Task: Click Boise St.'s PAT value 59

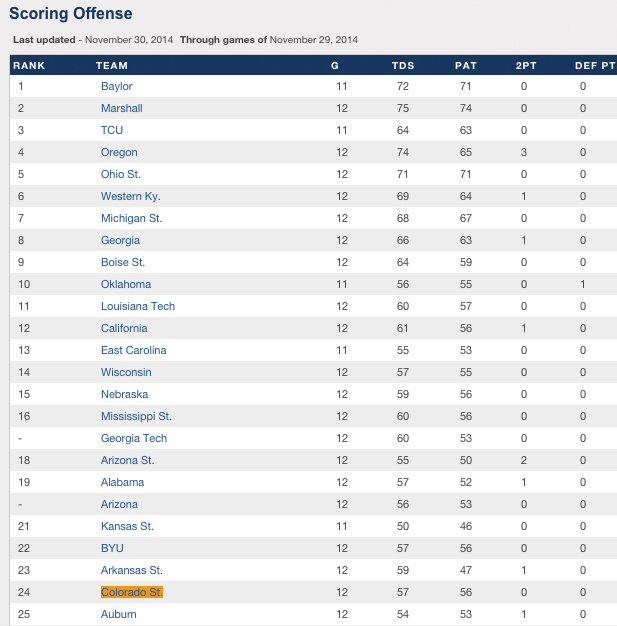Action: (466, 262)
